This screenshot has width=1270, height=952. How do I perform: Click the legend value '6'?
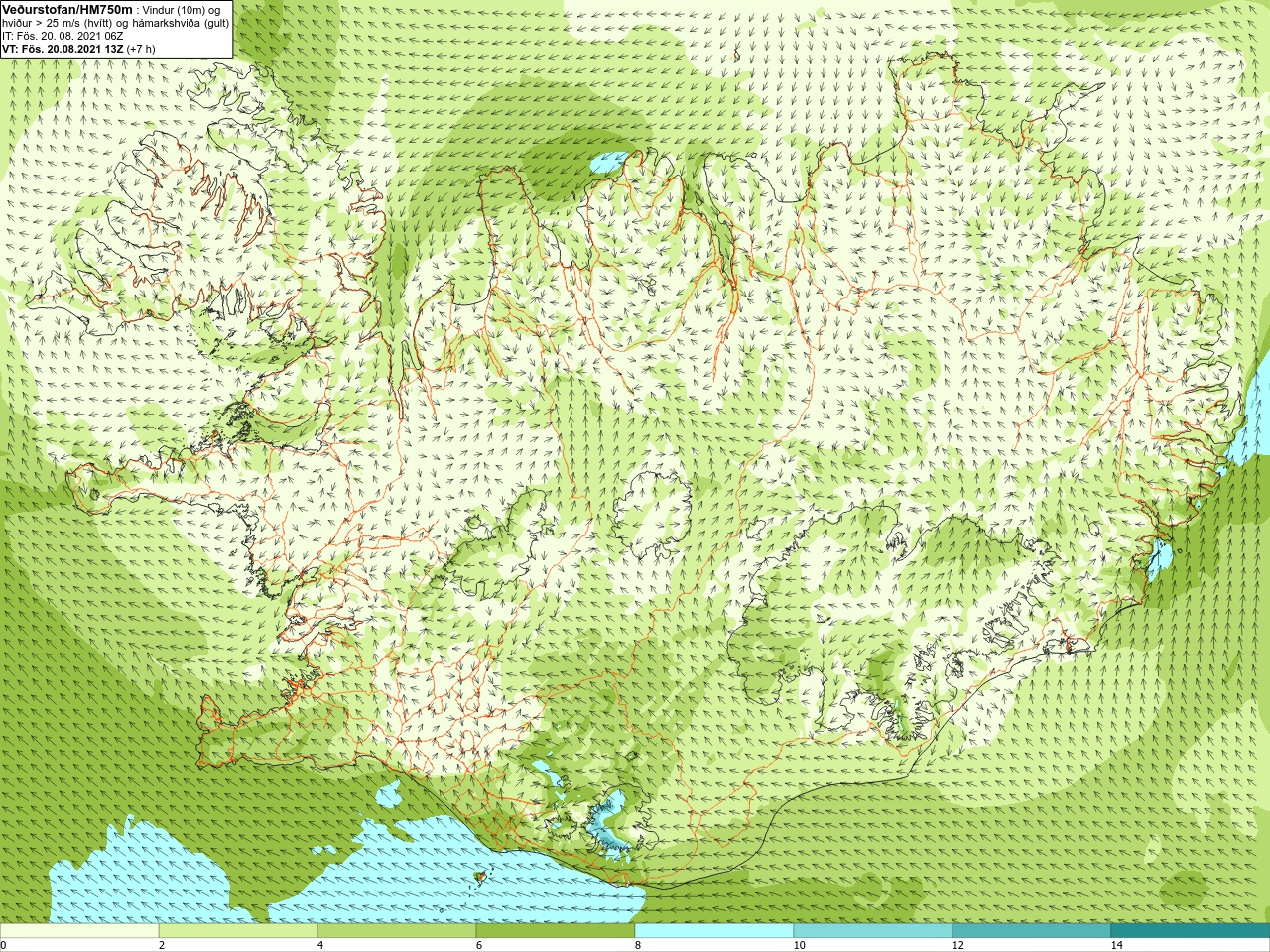(478, 945)
